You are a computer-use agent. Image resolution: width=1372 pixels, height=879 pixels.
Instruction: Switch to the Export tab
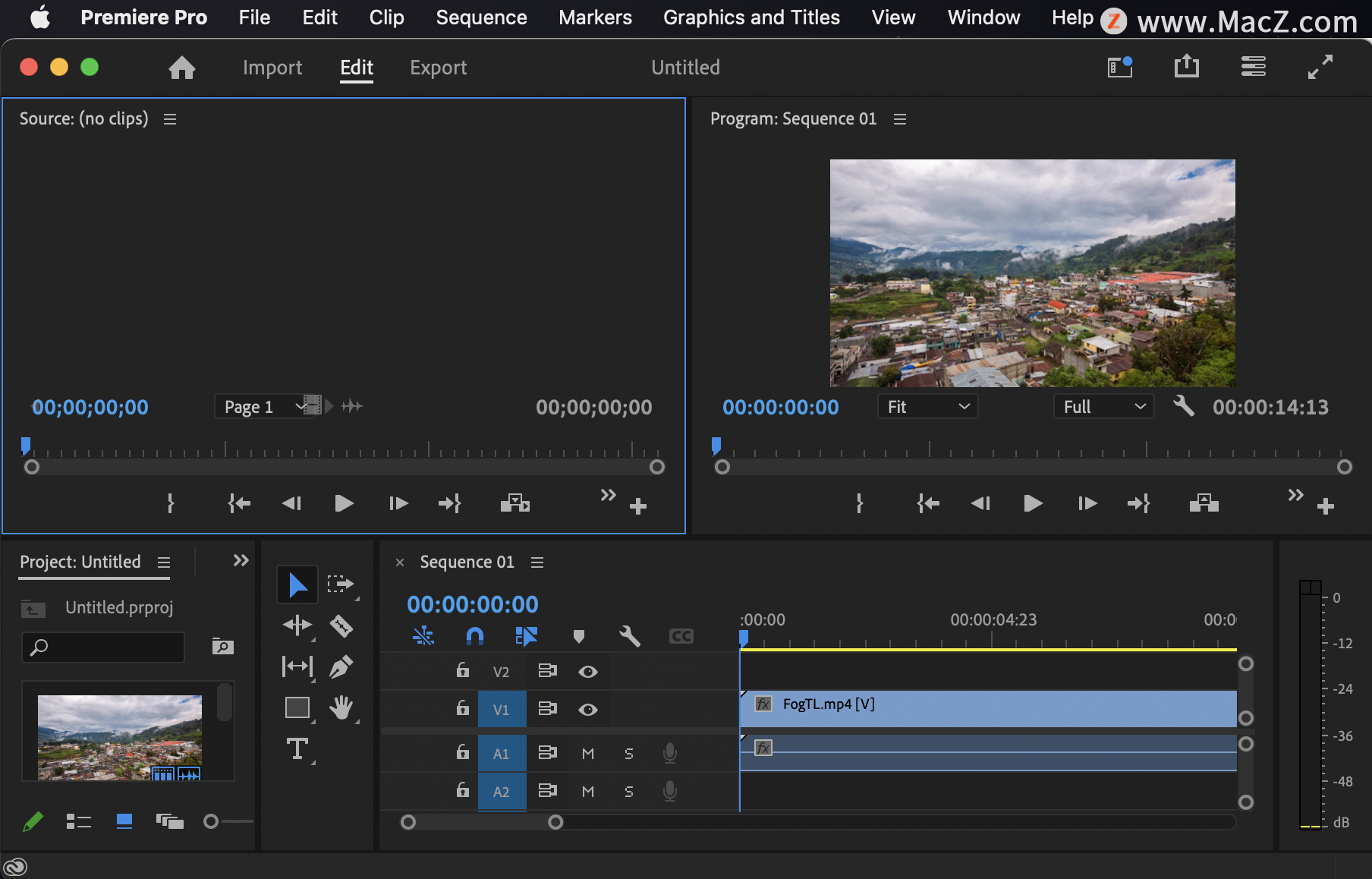pos(438,67)
